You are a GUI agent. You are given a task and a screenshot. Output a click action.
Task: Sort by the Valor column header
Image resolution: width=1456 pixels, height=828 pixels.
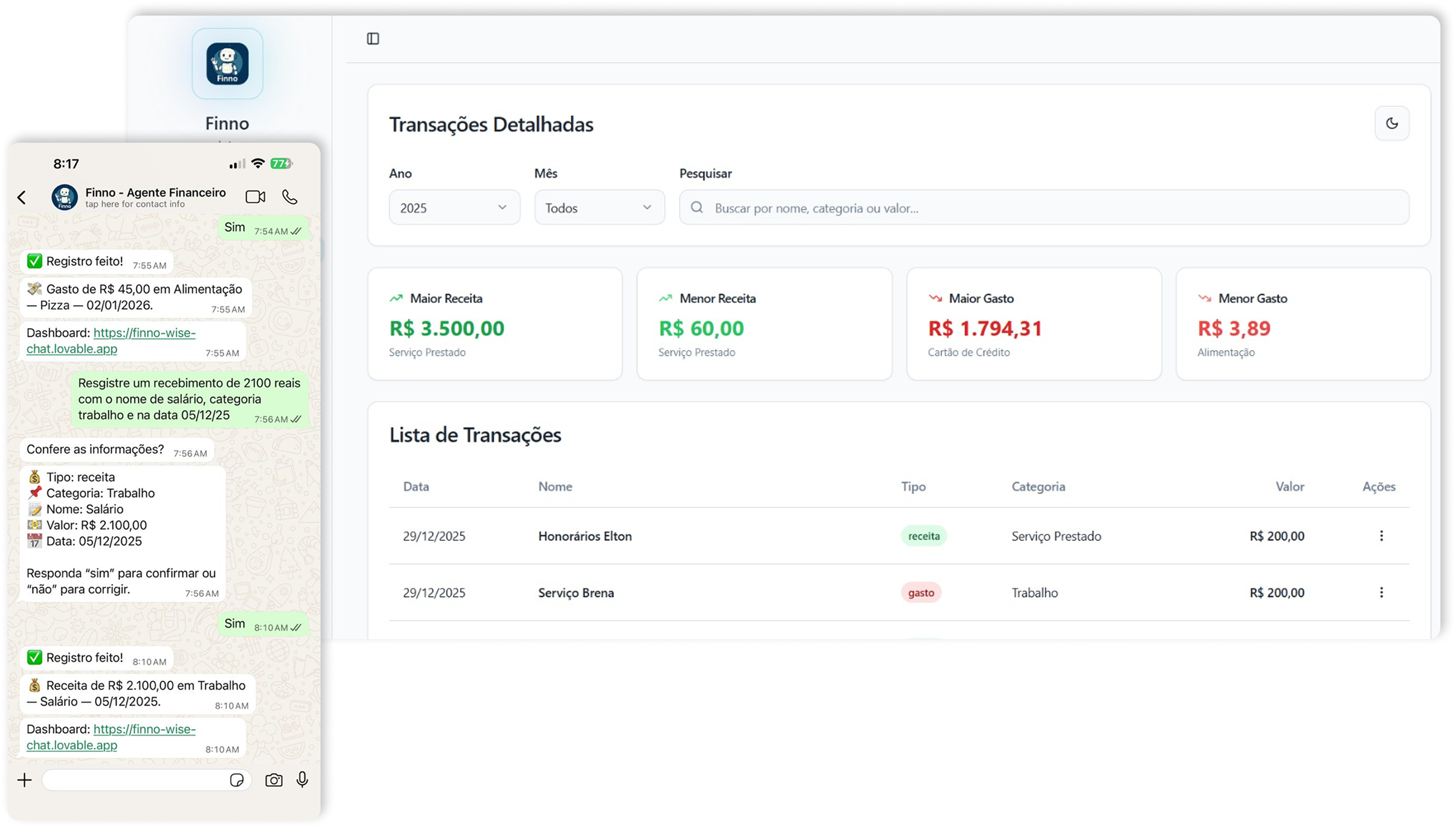[1290, 487]
